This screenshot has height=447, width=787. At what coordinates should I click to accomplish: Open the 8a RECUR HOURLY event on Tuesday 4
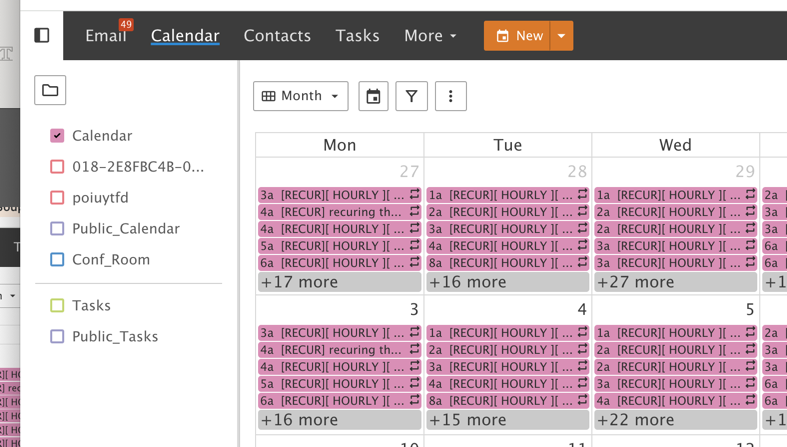pyautogui.click(x=500, y=401)
